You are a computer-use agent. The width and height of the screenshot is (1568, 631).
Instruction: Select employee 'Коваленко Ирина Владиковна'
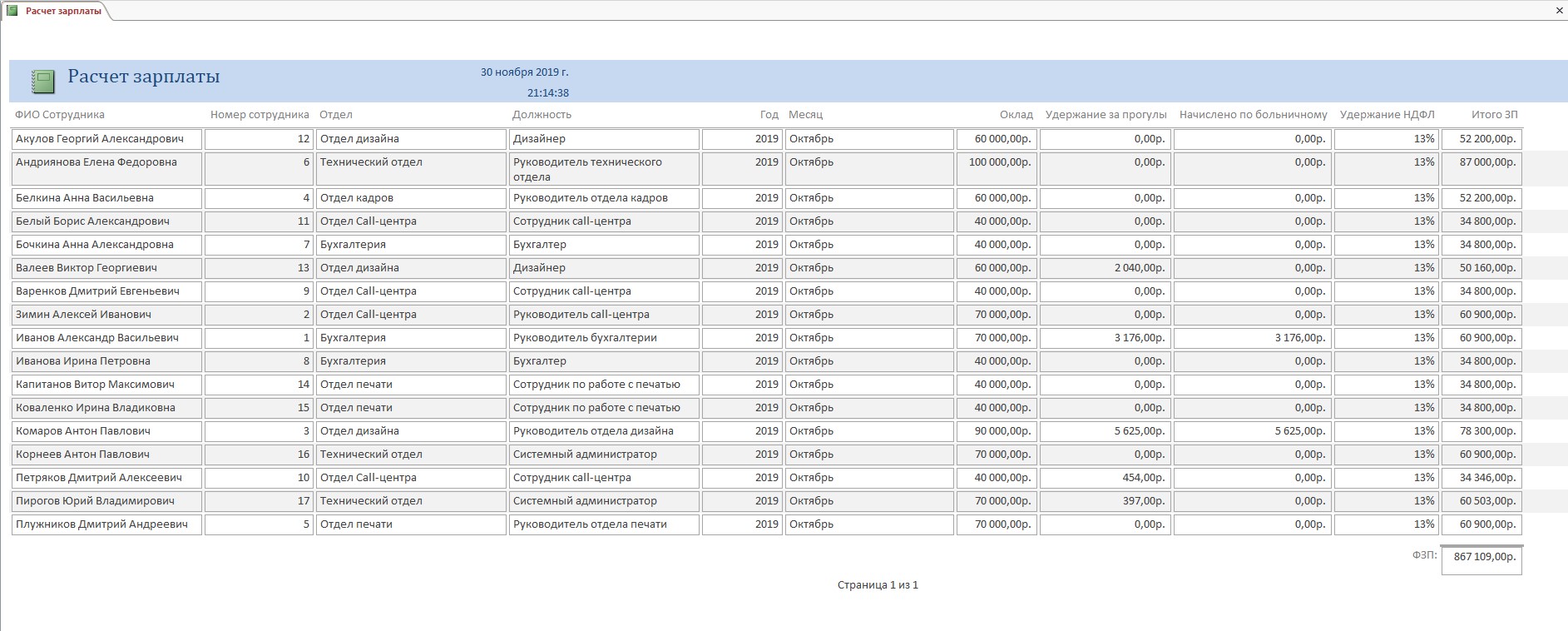point(106,408)
